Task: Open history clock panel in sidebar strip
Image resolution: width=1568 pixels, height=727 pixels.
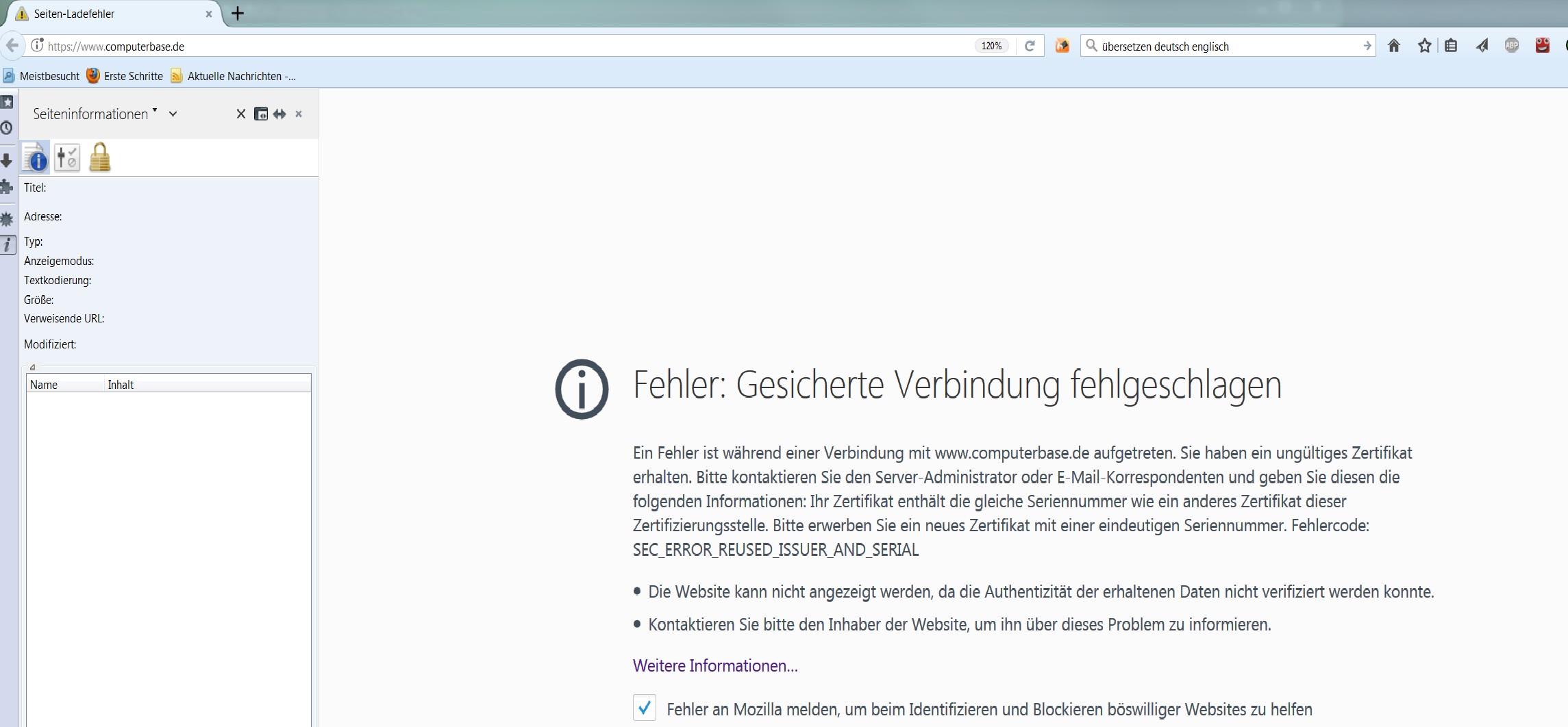Action: point(7,128)
